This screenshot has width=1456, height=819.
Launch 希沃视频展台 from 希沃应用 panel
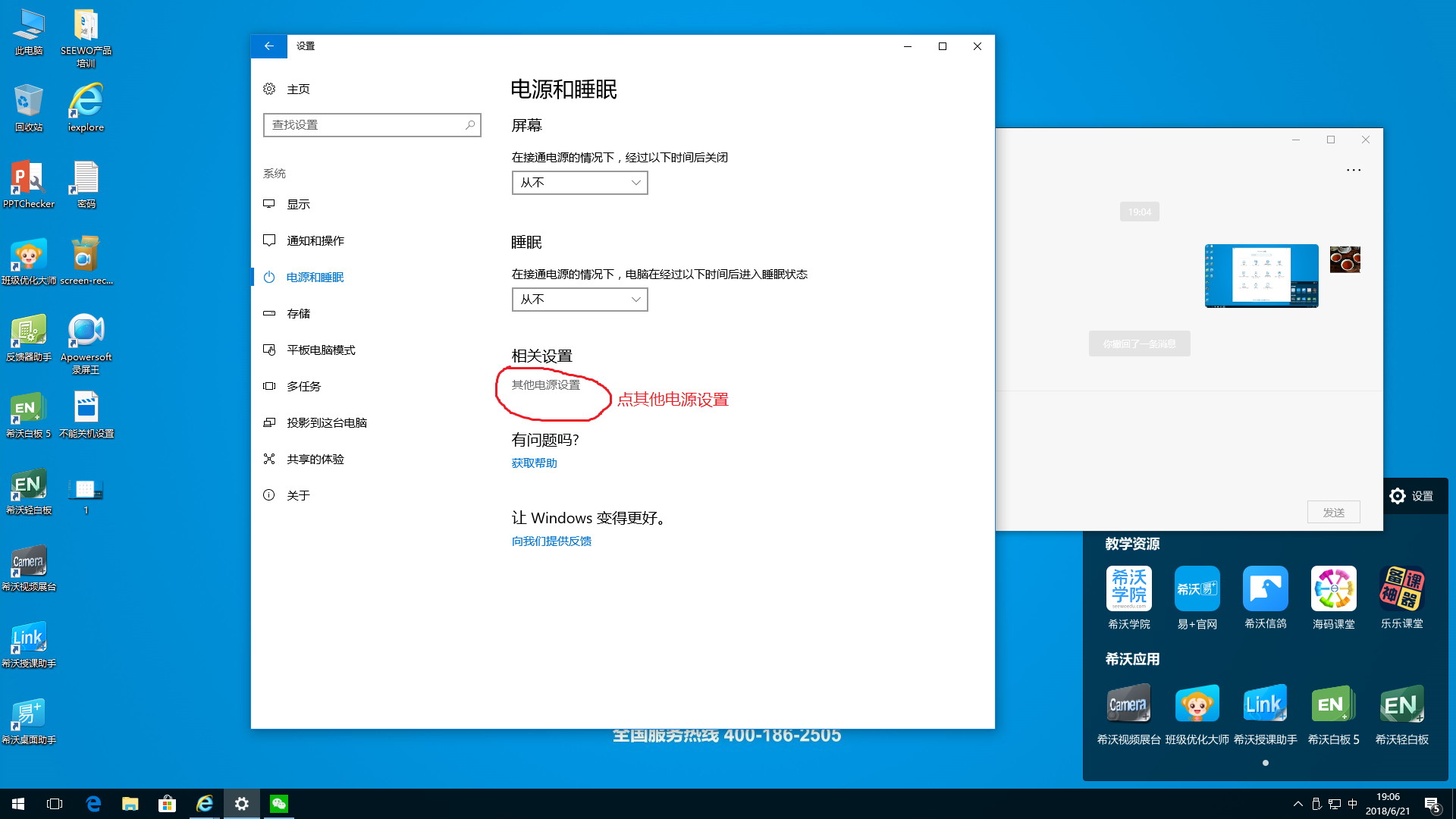(x=1129, y=714)
